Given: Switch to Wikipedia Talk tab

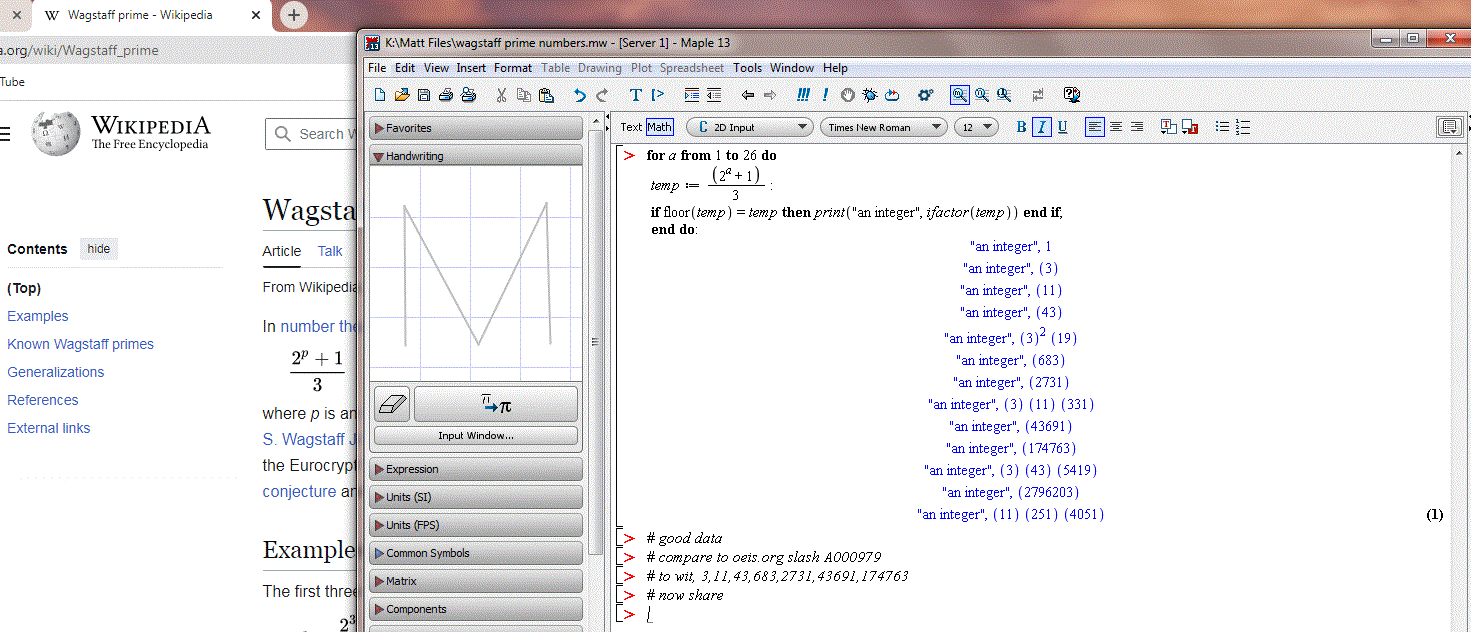Looking at the screenshot, I should 330,251.
